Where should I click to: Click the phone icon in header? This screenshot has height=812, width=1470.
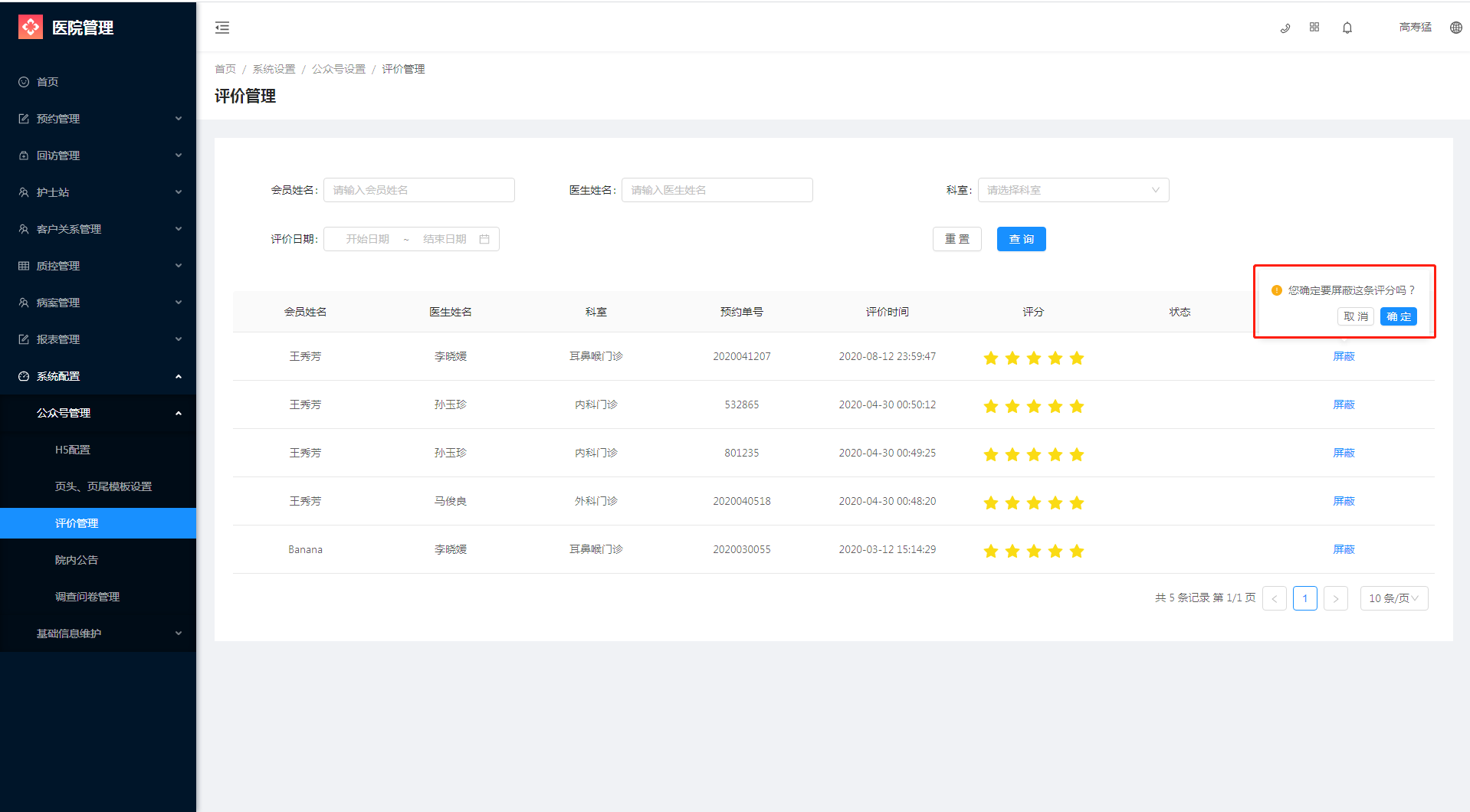coord(1285,28)
